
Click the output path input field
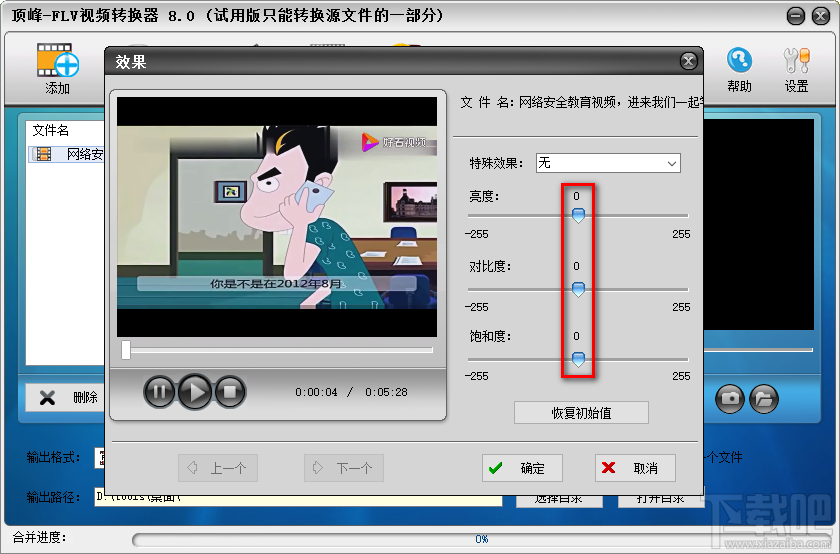point(298,497)
